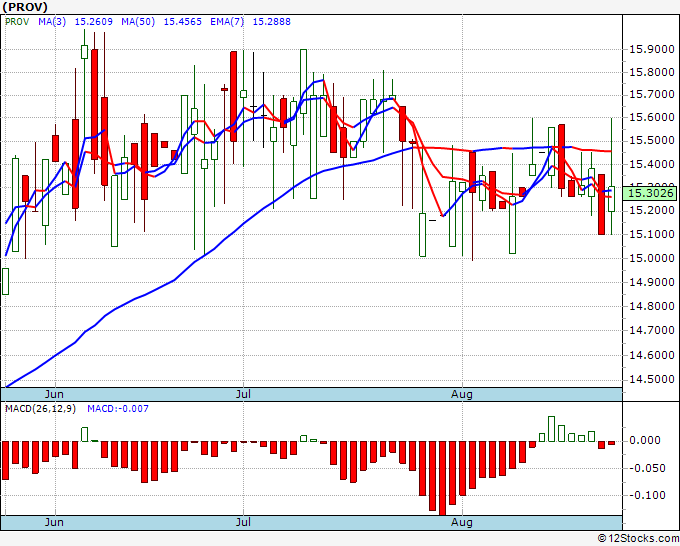
Task: Click the 15.8000 price axis label
Action: click(x=652, y=72)
